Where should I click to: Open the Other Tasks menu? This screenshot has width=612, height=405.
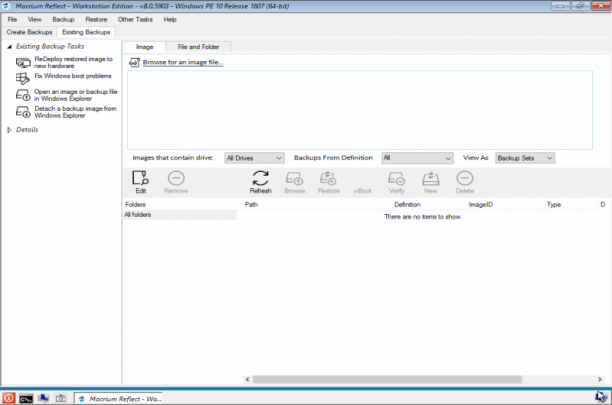(x=135, y=20)
